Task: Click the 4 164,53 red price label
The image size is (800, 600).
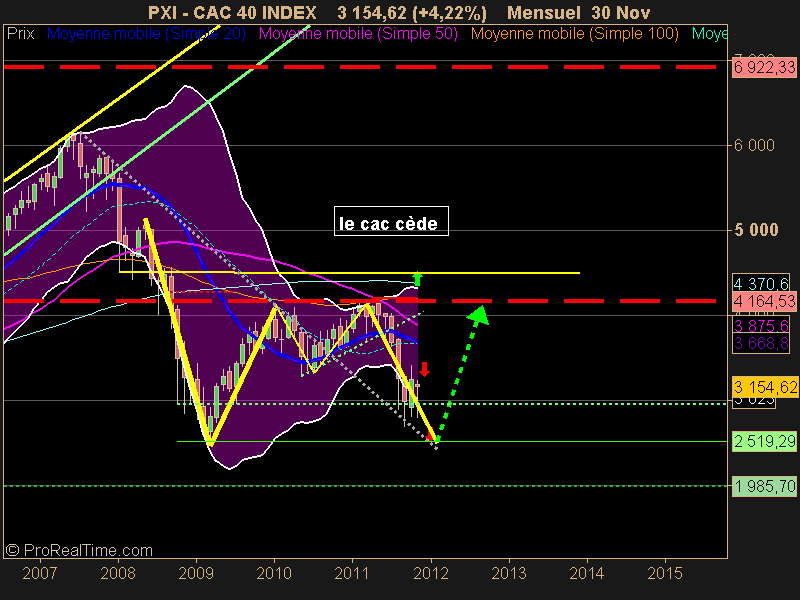Action: point(764,302)
